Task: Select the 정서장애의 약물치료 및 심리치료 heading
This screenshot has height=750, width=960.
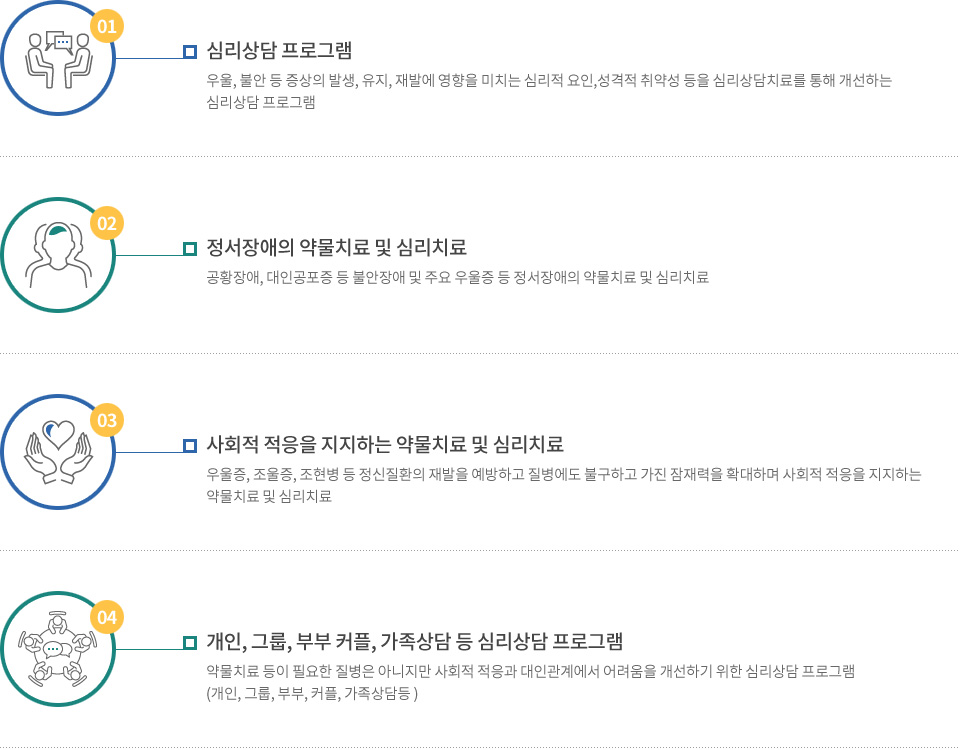Action: (x=337, y=247)
